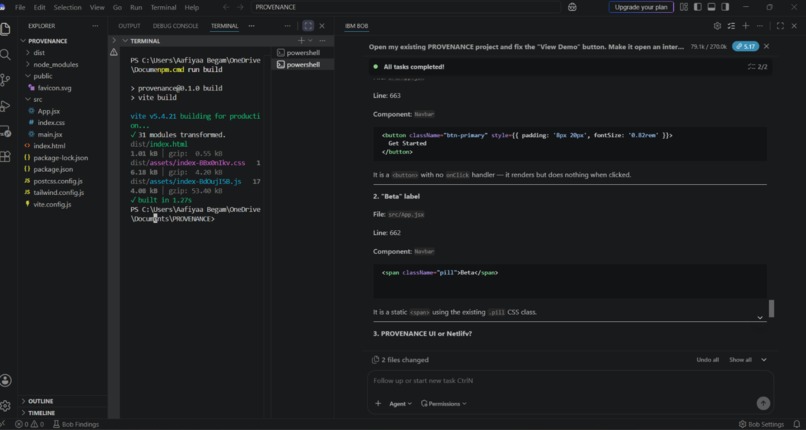The width and height of the screenshot is (806, 430).
Task: Open the Explorer view in the activity bar
Action: [x=5, y=29]
